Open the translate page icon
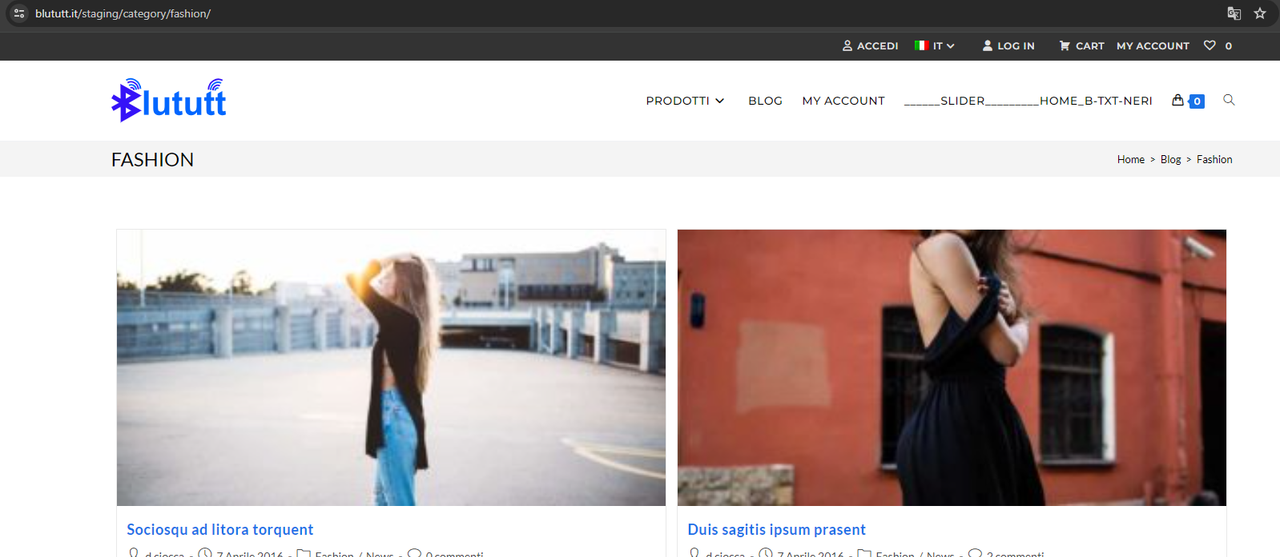Image resolution: width=1280 pixels, height=557 pixels. 1234,13
